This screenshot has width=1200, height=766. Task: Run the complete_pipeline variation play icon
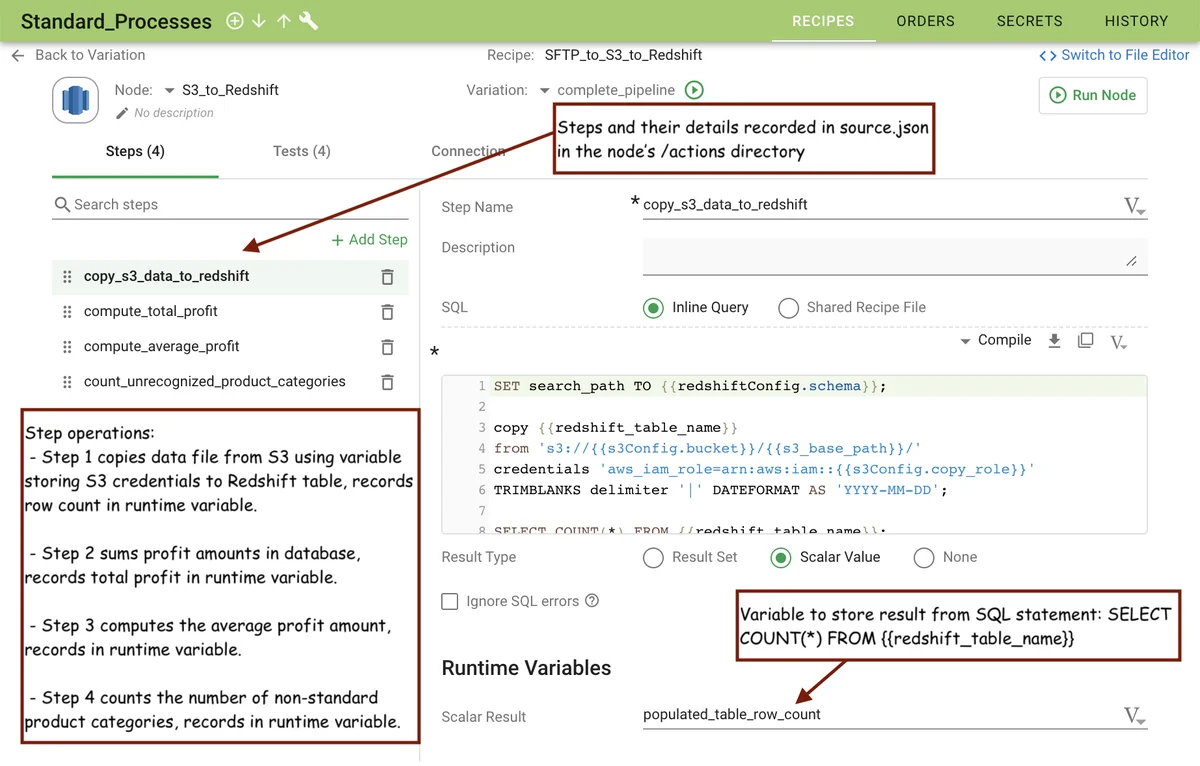click(694, 90)
